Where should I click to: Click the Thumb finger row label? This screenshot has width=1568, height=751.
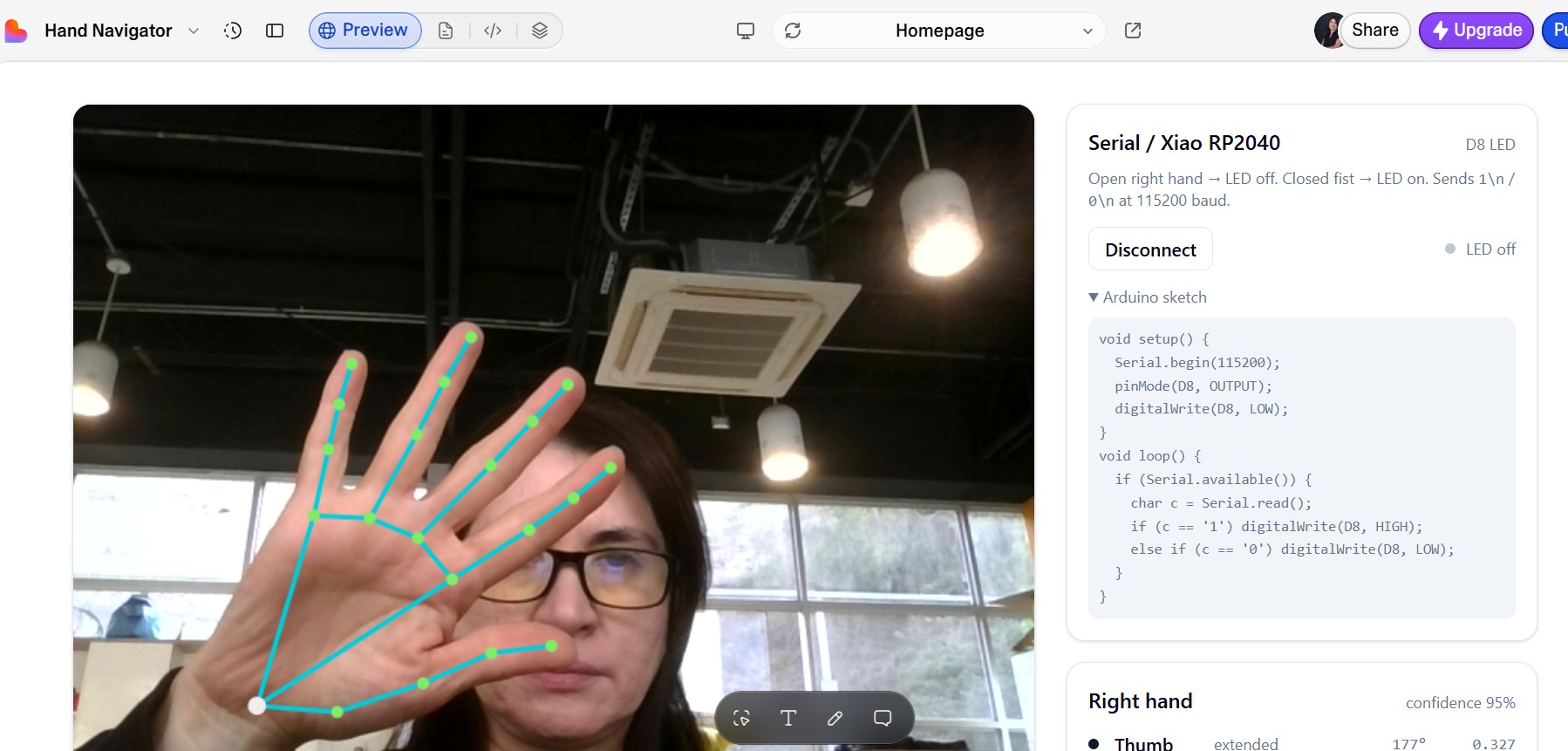(1143, 744)
